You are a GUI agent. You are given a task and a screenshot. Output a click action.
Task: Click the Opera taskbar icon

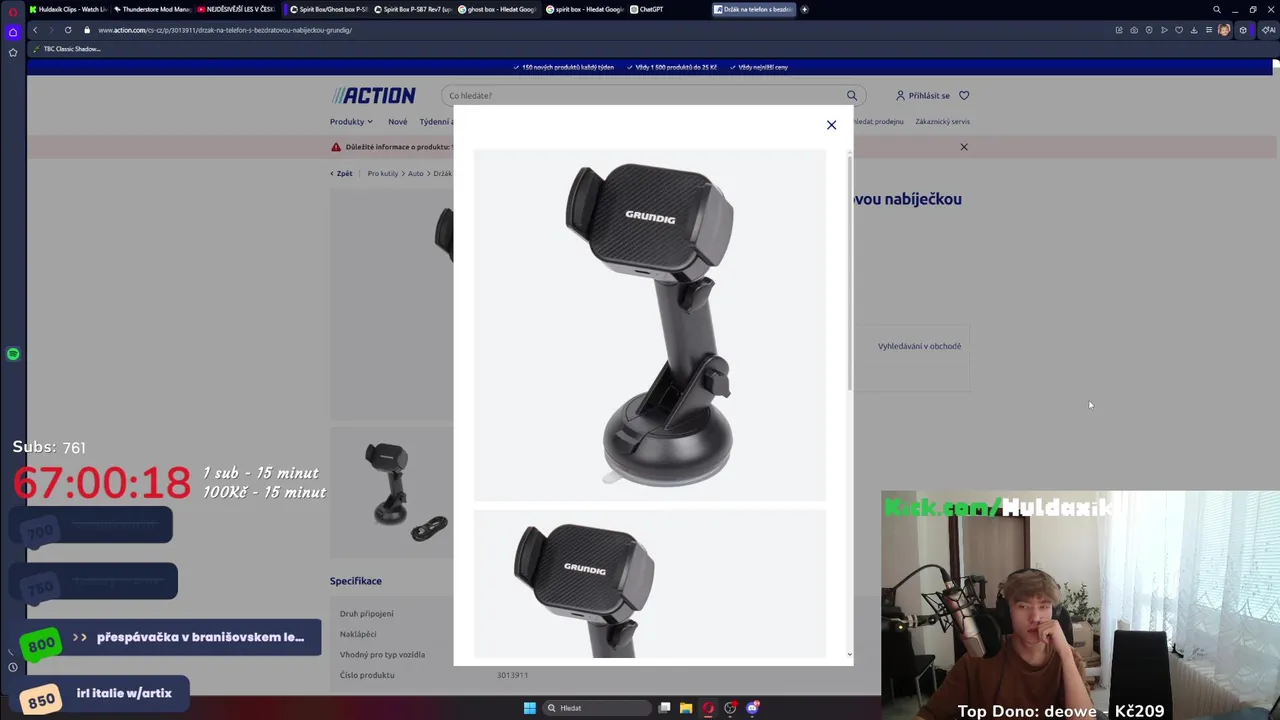(708, 708)
